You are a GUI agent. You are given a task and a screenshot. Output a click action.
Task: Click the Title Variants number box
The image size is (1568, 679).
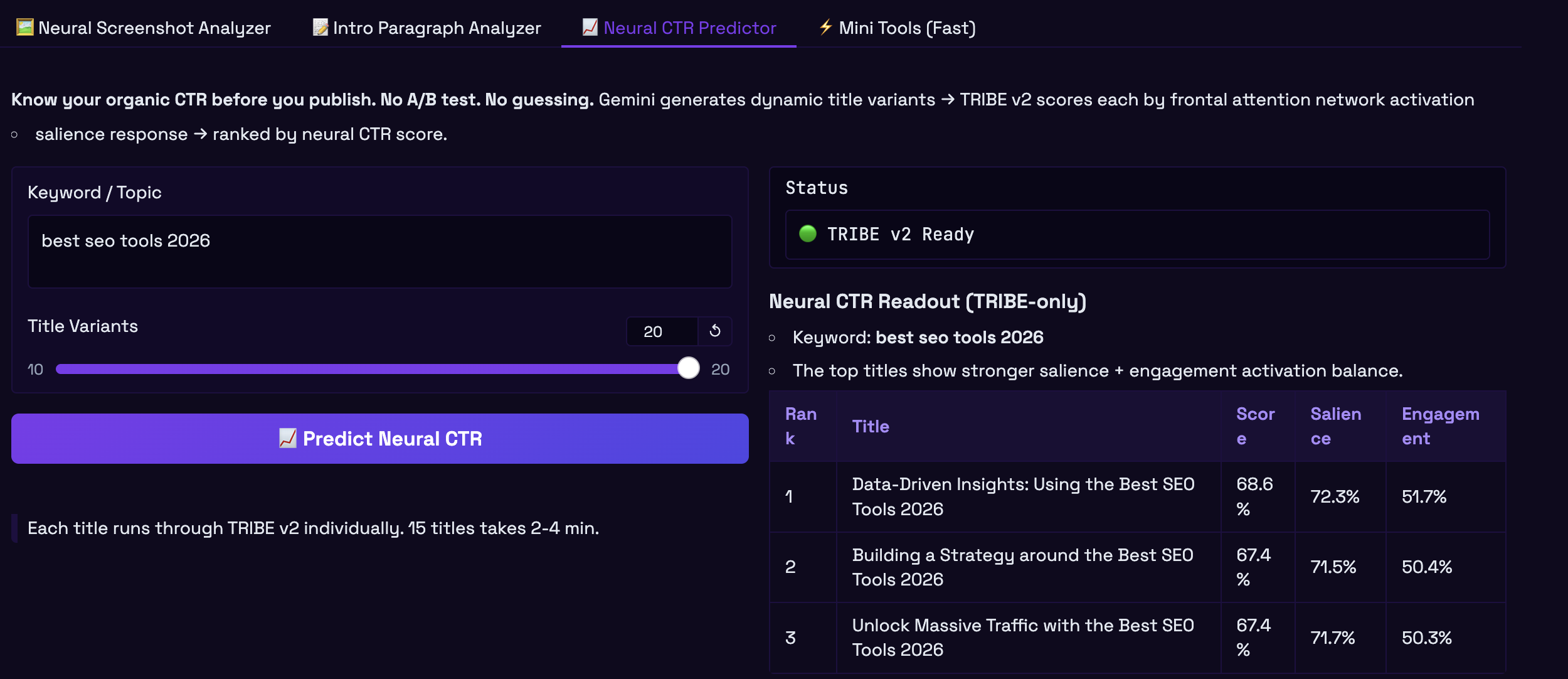661,331
